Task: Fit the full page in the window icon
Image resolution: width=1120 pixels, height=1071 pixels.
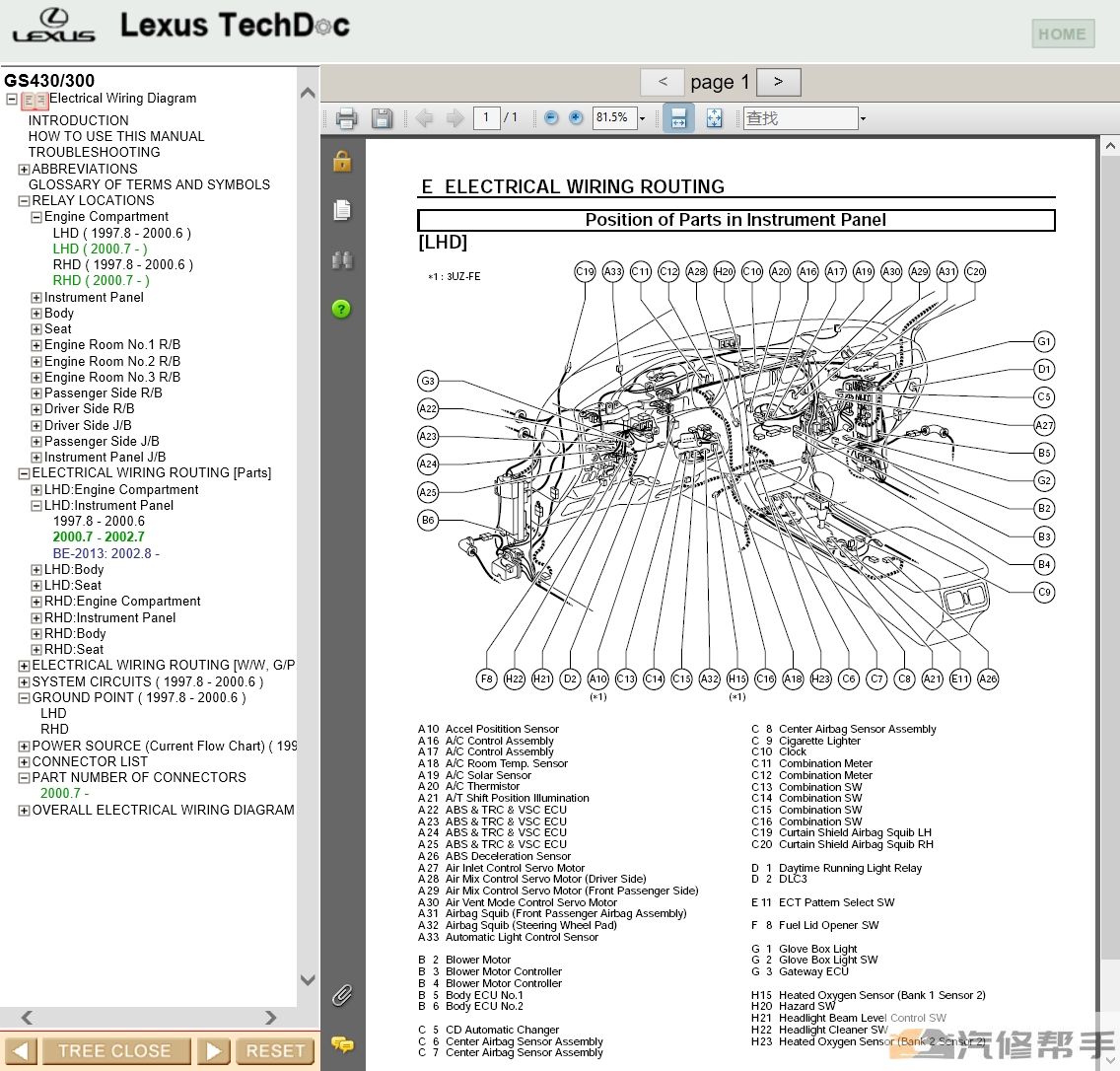Action: (714, 118)
